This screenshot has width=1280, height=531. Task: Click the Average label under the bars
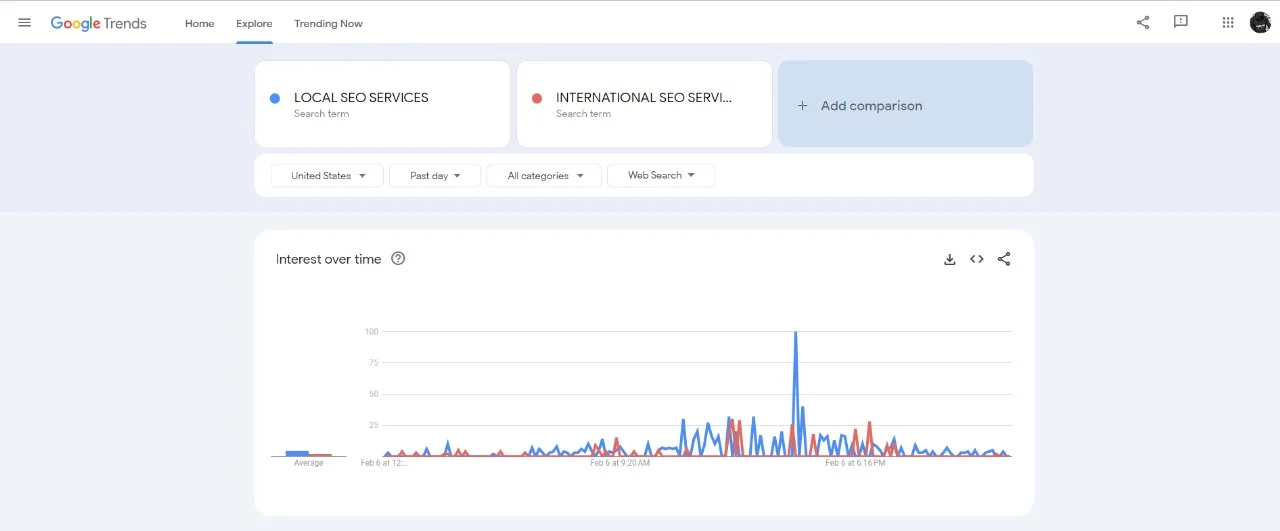coord(309,463)
